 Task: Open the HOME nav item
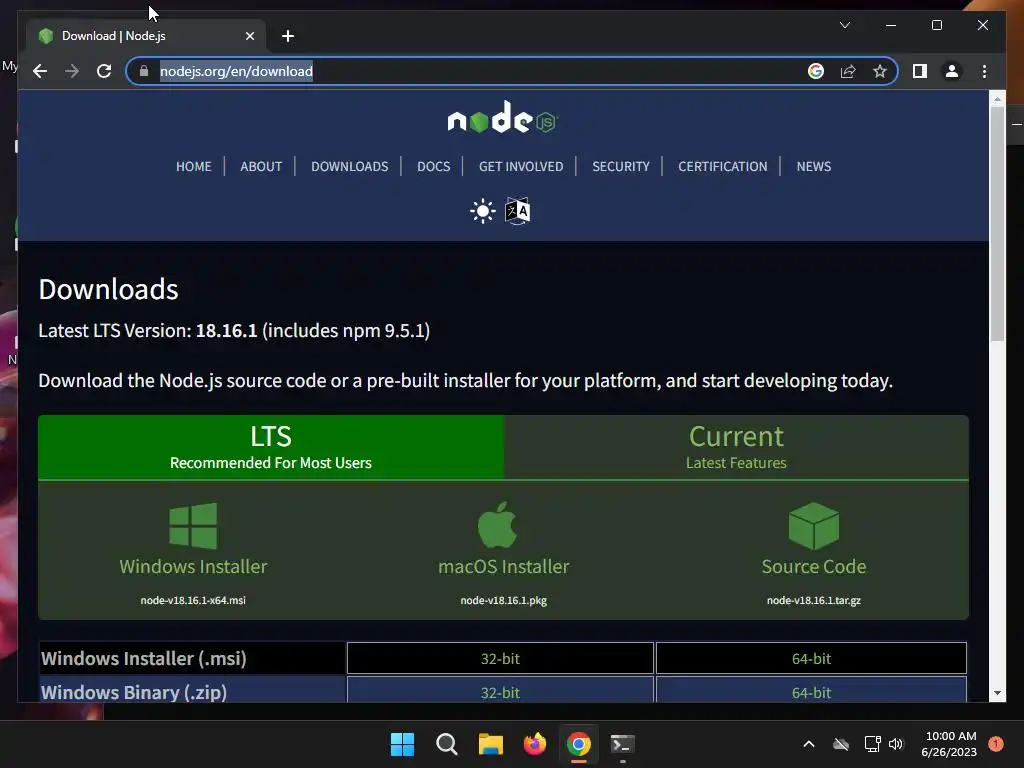pos(193,167)
